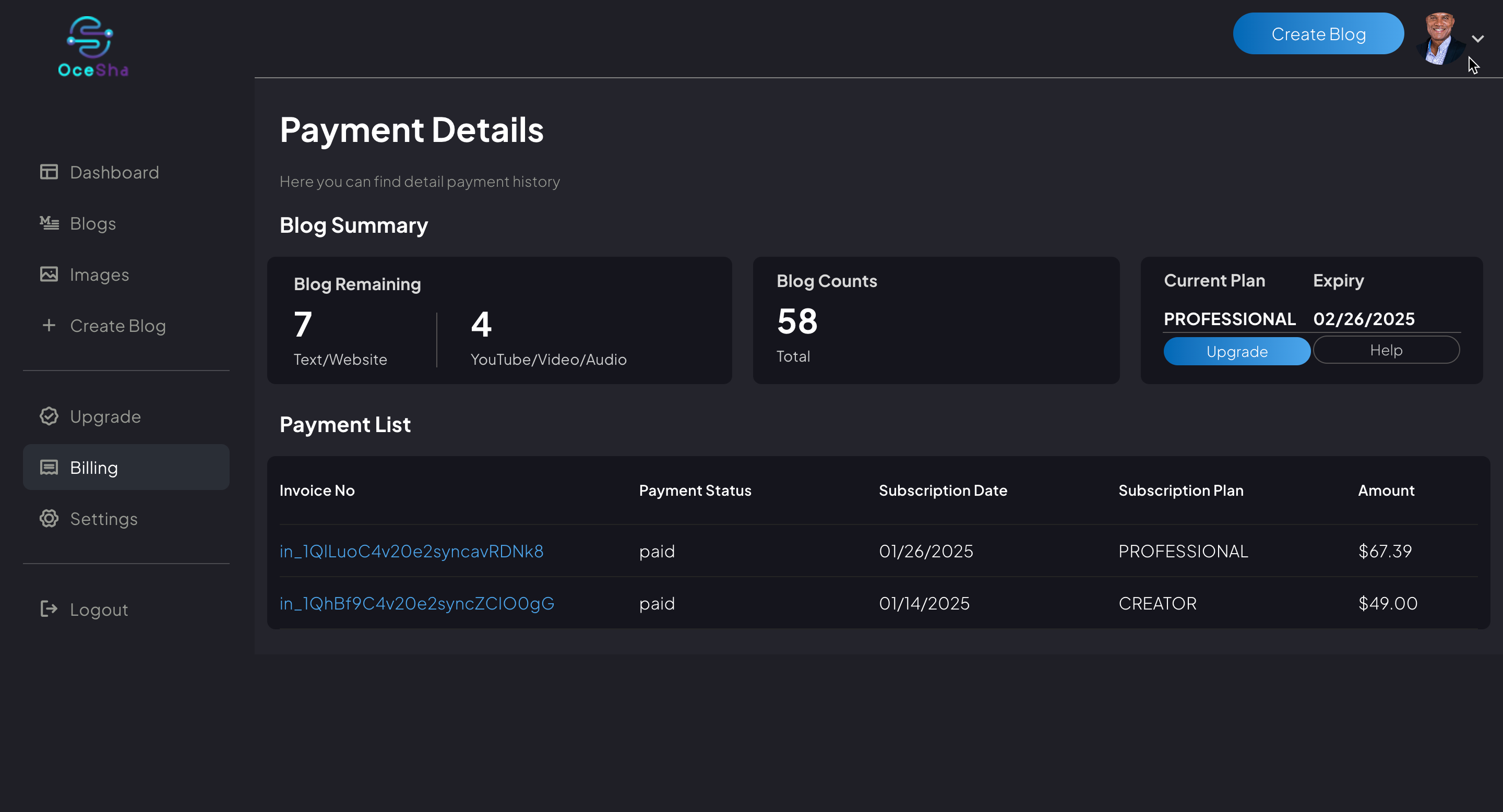The width and height of the screenshot is (1503, 812).
Task: Click the $49.00 amount
Action: (x=1388, y=603)
